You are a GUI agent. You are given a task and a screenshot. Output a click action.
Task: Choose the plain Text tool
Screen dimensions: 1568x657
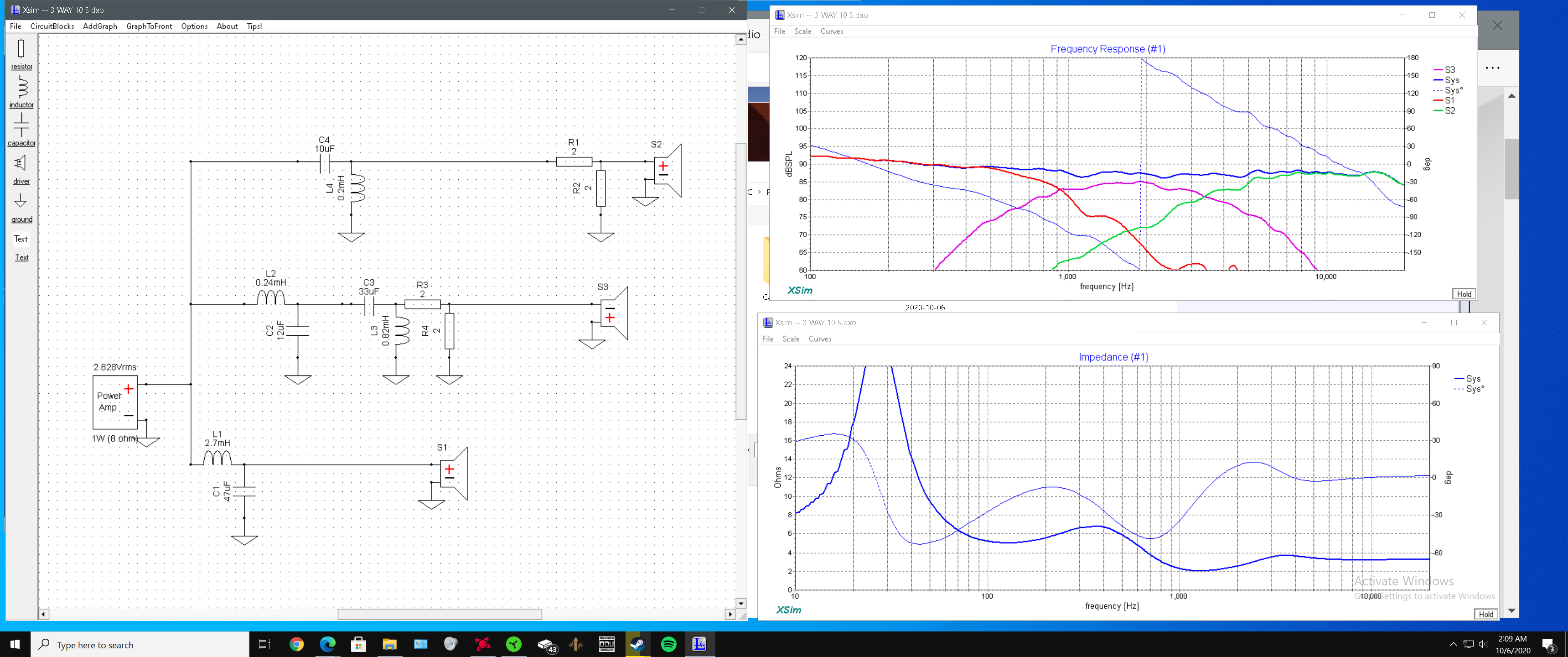pos(21,239)
